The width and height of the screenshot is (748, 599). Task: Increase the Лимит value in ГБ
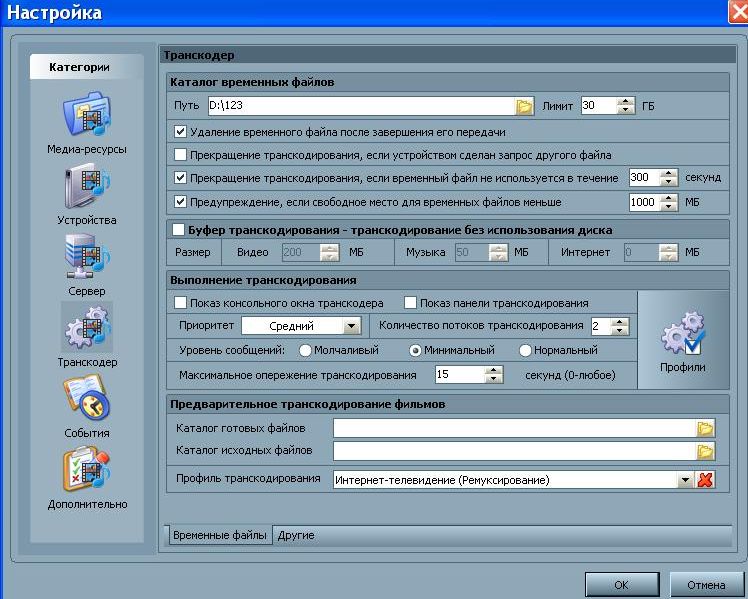[x=626, y=100]
